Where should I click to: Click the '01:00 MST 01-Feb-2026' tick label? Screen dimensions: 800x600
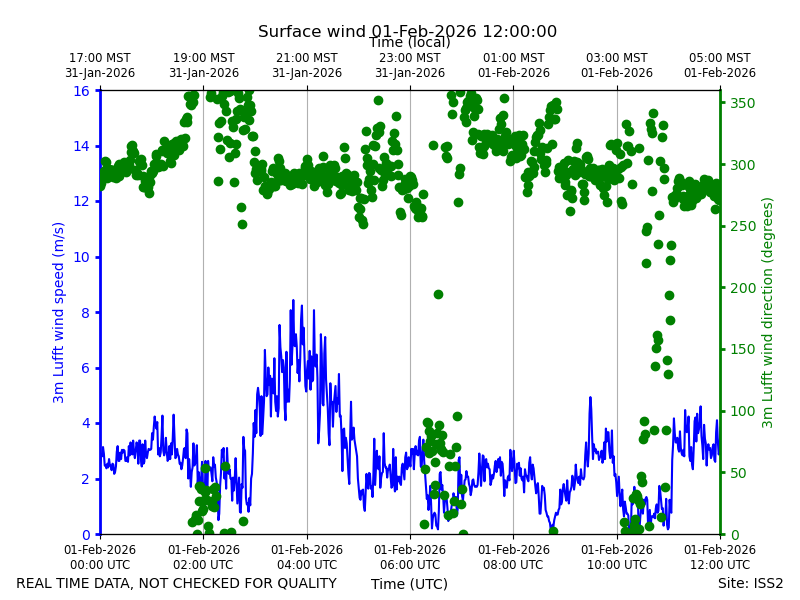pos(514,65)
